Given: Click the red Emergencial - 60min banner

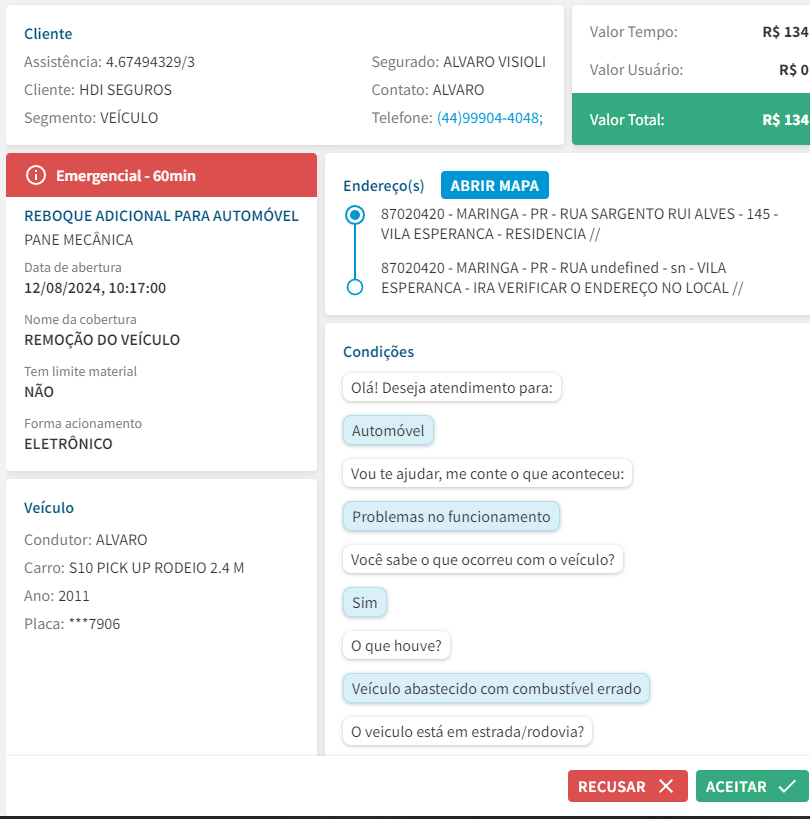Looking at the screenshot, I should point(161,176).
